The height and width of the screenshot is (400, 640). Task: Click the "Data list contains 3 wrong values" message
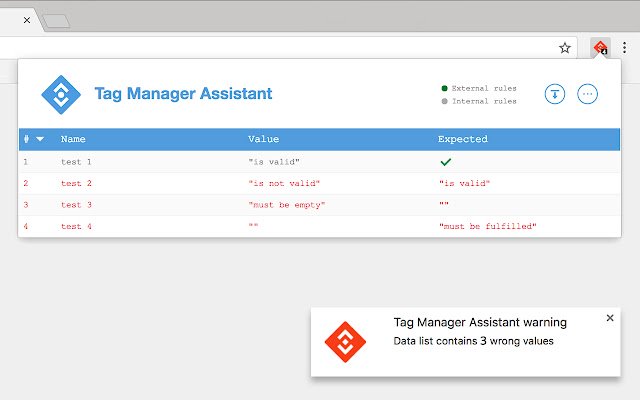tap(473, 341)
